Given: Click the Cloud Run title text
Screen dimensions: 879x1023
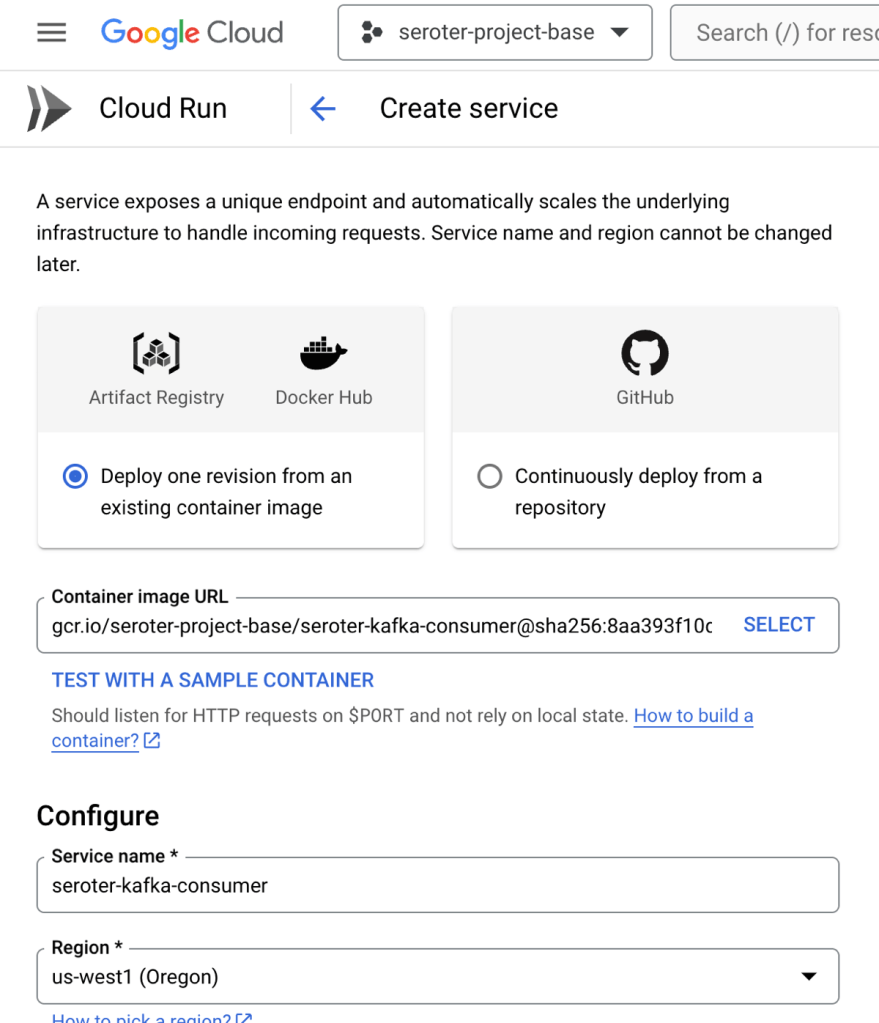Looking at the screenshot, I should 163,109.
